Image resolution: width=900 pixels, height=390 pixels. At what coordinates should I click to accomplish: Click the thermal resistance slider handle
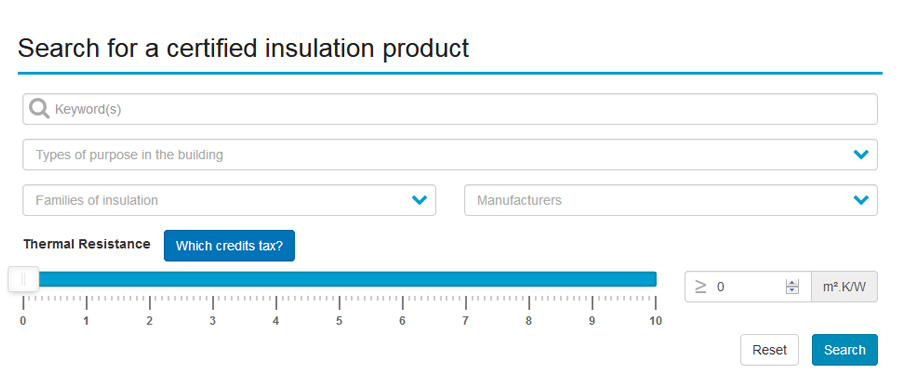coord(23,279)
